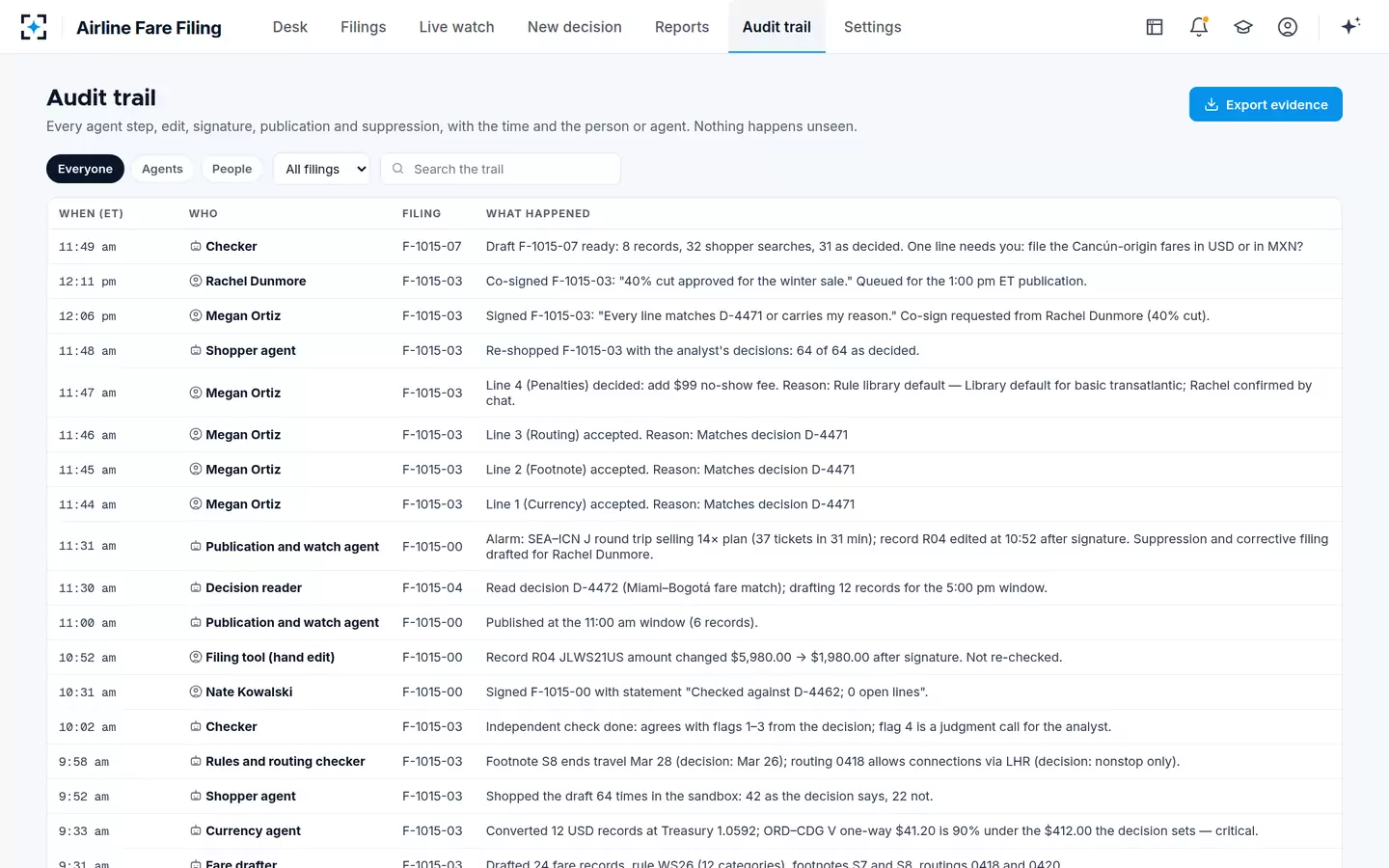Click the Shopper agent icon in the 9:52 am row
This screenshot has width=1389, height=868.
coord(196,796)
